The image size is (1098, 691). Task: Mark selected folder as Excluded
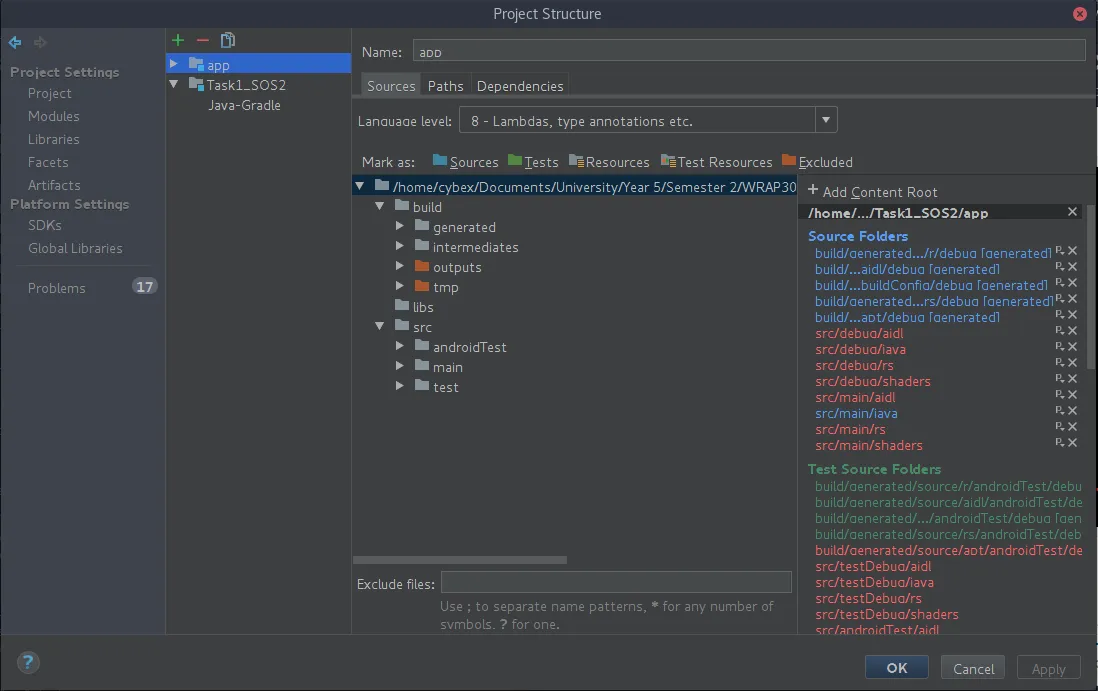[x=817, y=162]
